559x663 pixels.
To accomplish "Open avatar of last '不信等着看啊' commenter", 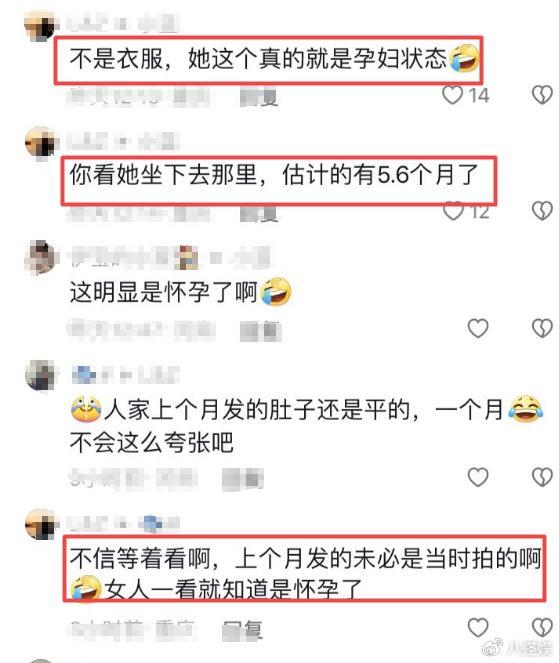I will (41, 524).
